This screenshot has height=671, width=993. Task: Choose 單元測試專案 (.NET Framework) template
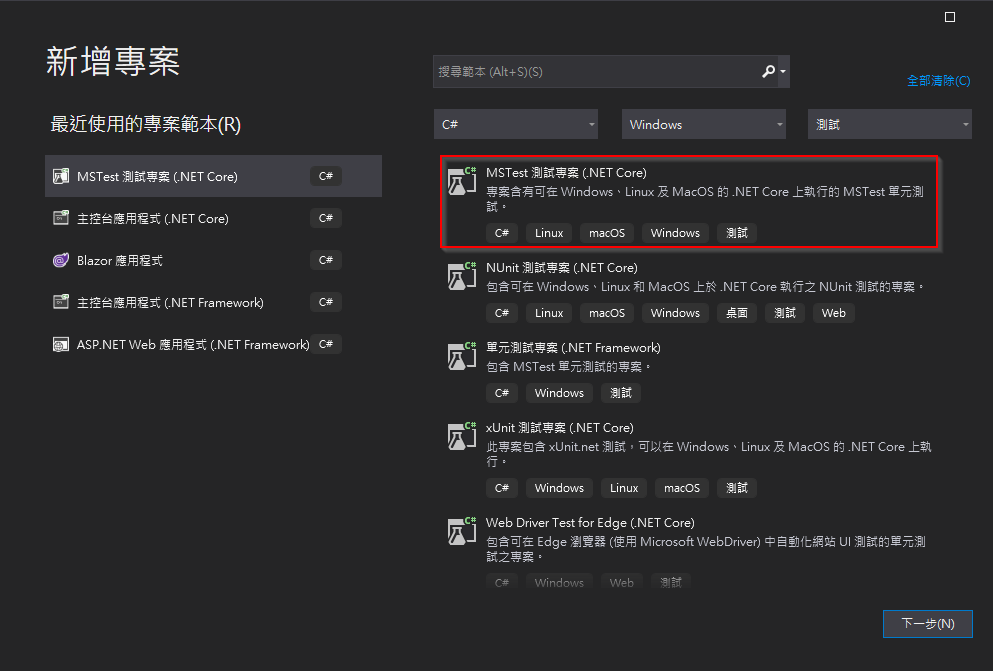coord(689,370)
